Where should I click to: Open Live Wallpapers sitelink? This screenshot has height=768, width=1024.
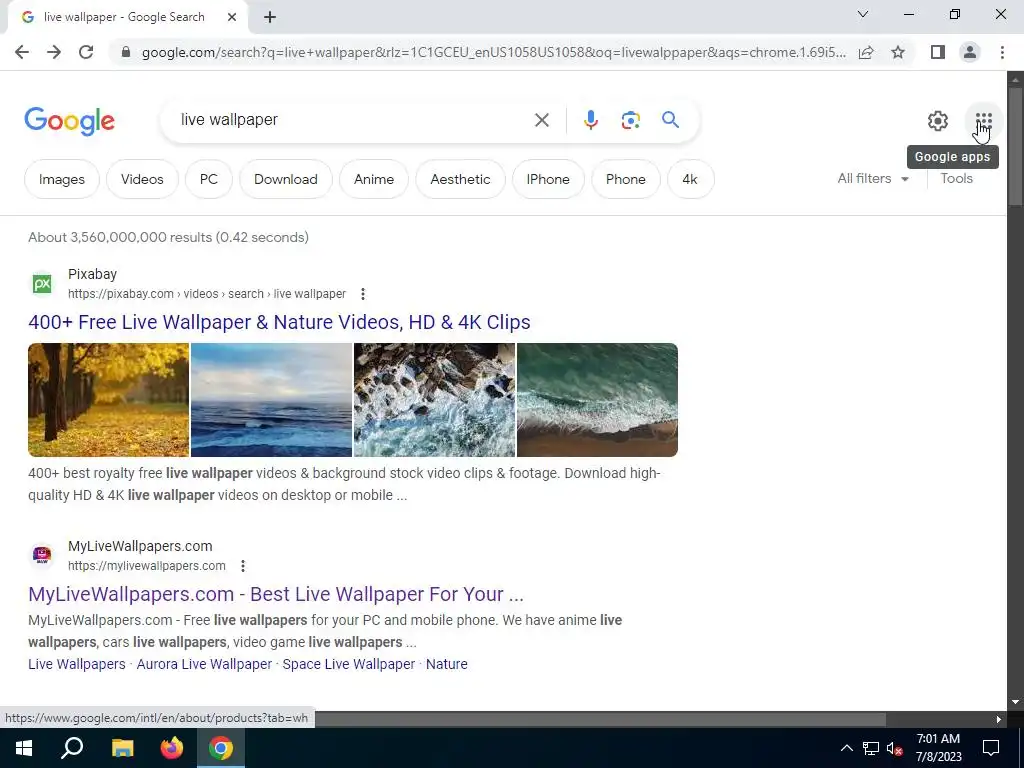click(x=76, y=664)
